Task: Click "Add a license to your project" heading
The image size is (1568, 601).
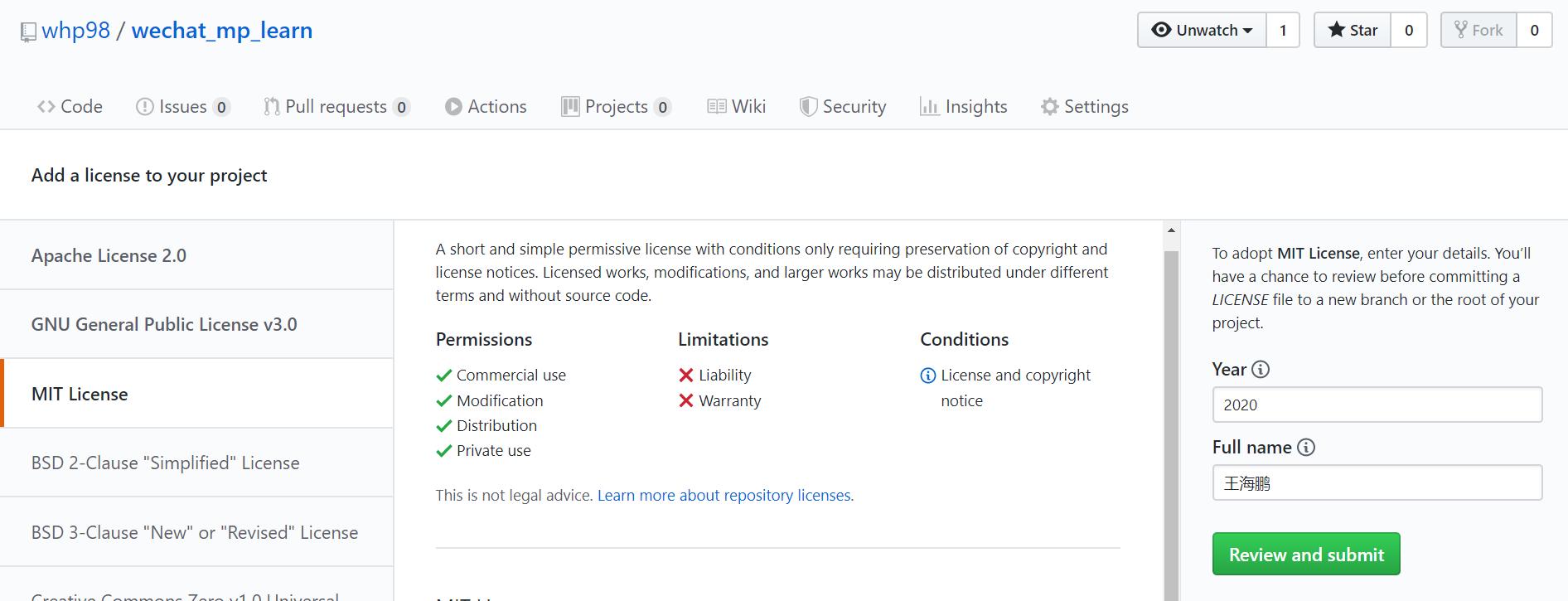Action: pos(149,175)
